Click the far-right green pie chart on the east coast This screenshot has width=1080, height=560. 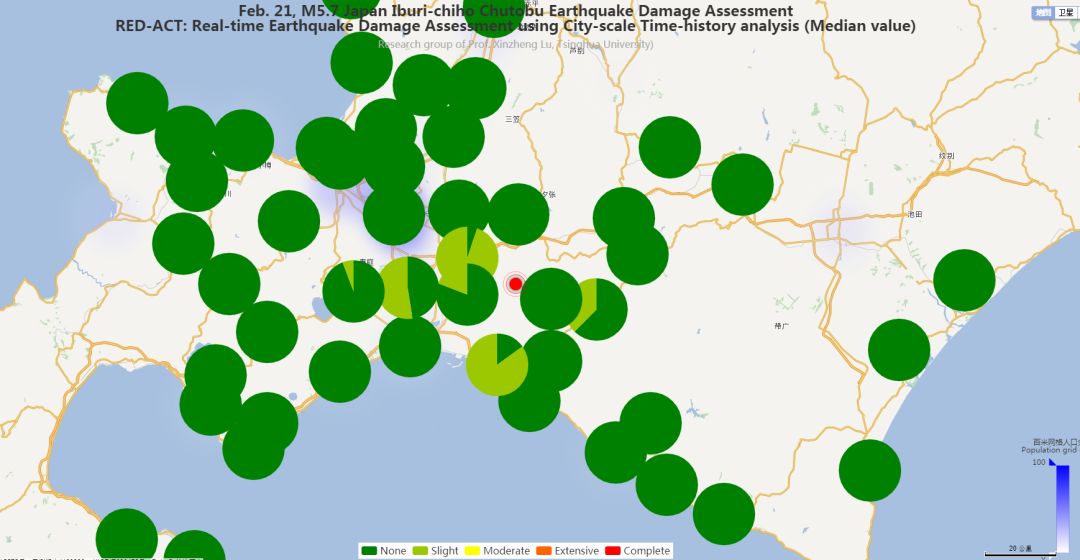[964, 280]
